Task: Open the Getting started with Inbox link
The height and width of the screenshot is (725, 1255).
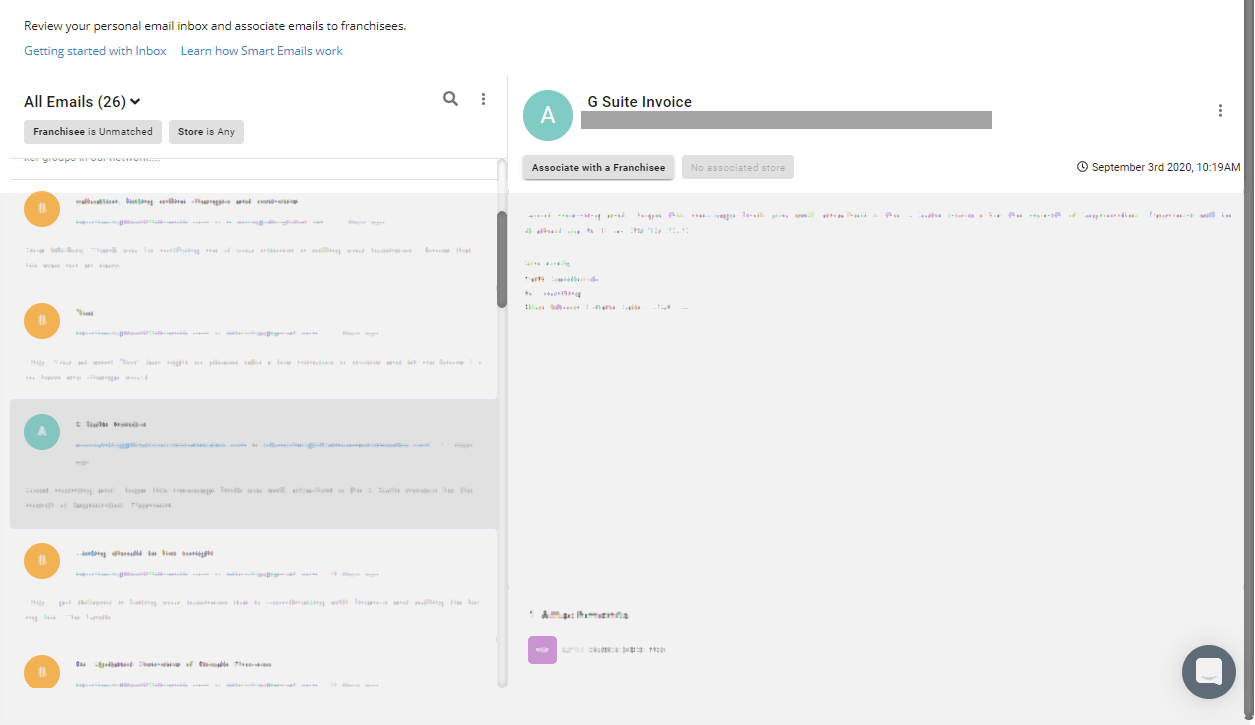Action: [x=95, y=51]
